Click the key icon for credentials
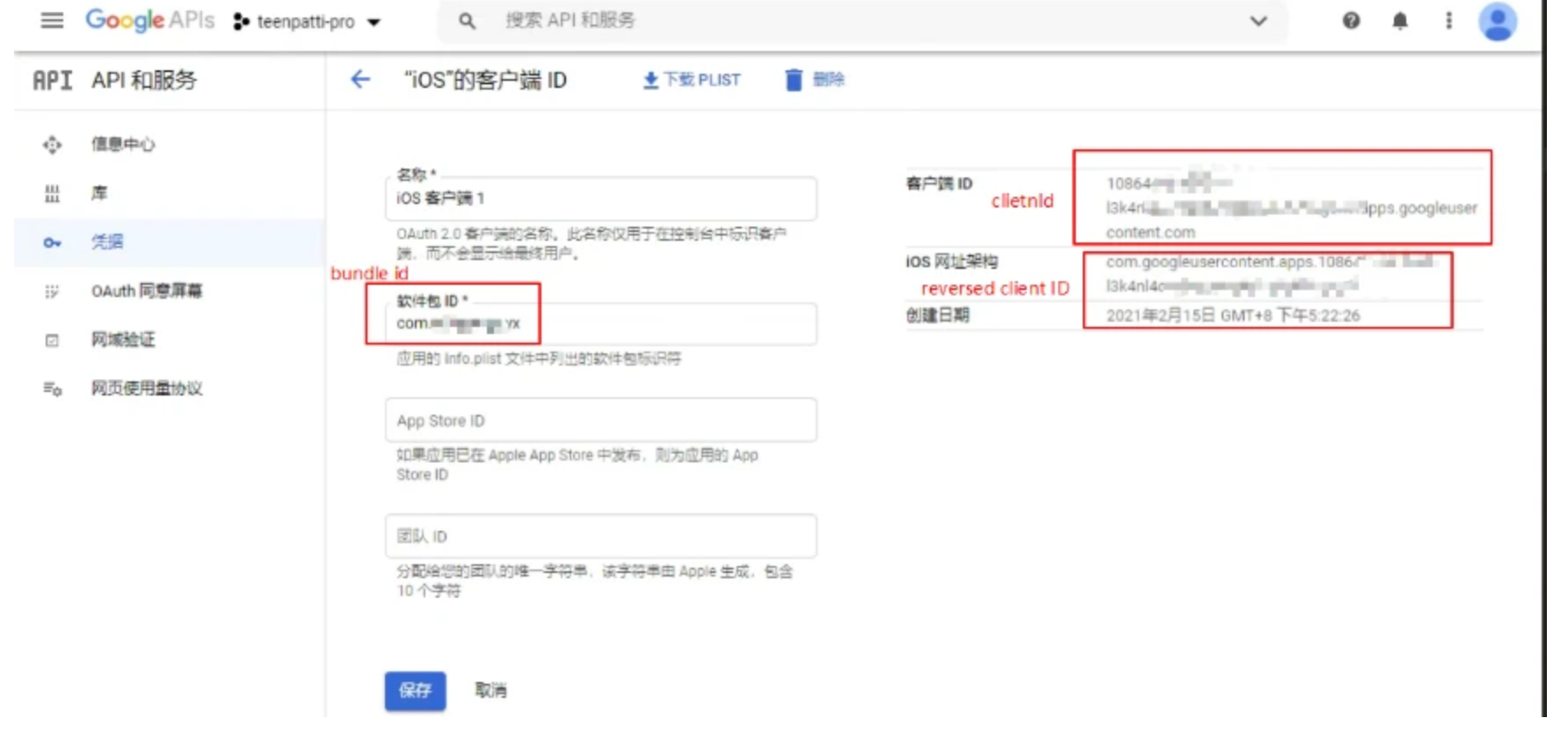Viewport: 1568px width, 747px height. [x=52, y=243]
